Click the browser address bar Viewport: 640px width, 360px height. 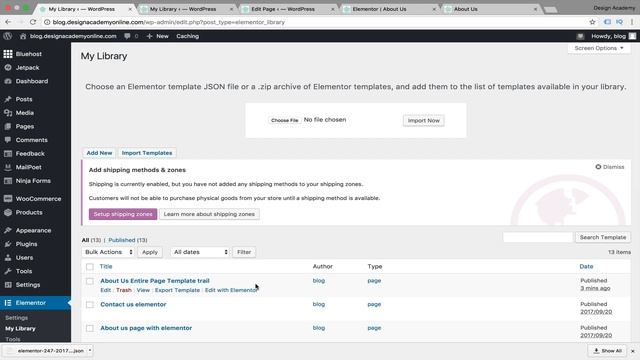(x=314, y=22)
